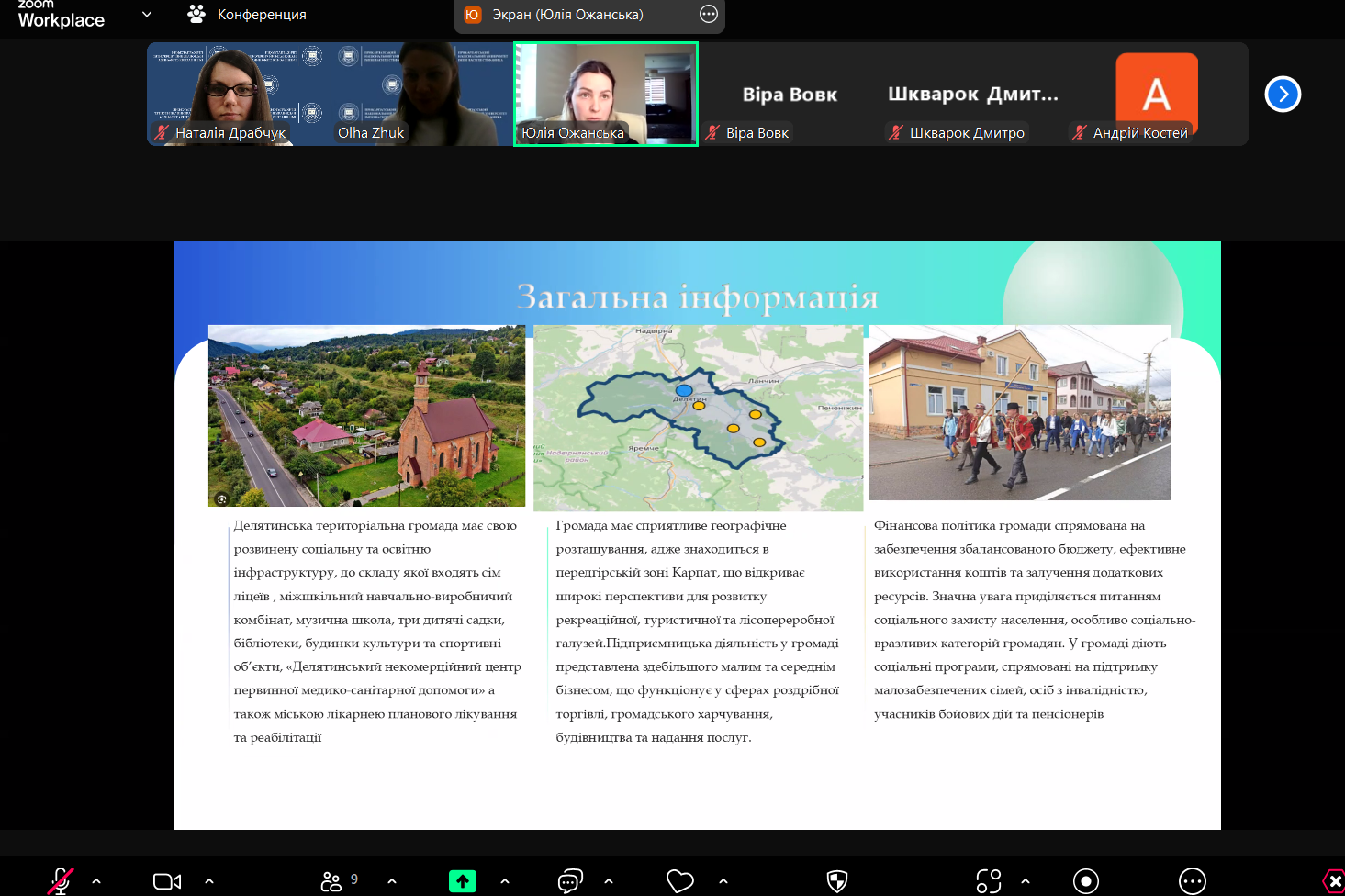Image resolution: width=1345 pixels, height=896 pixels.
Task: Open the participants panel
Action: point(331,881)
